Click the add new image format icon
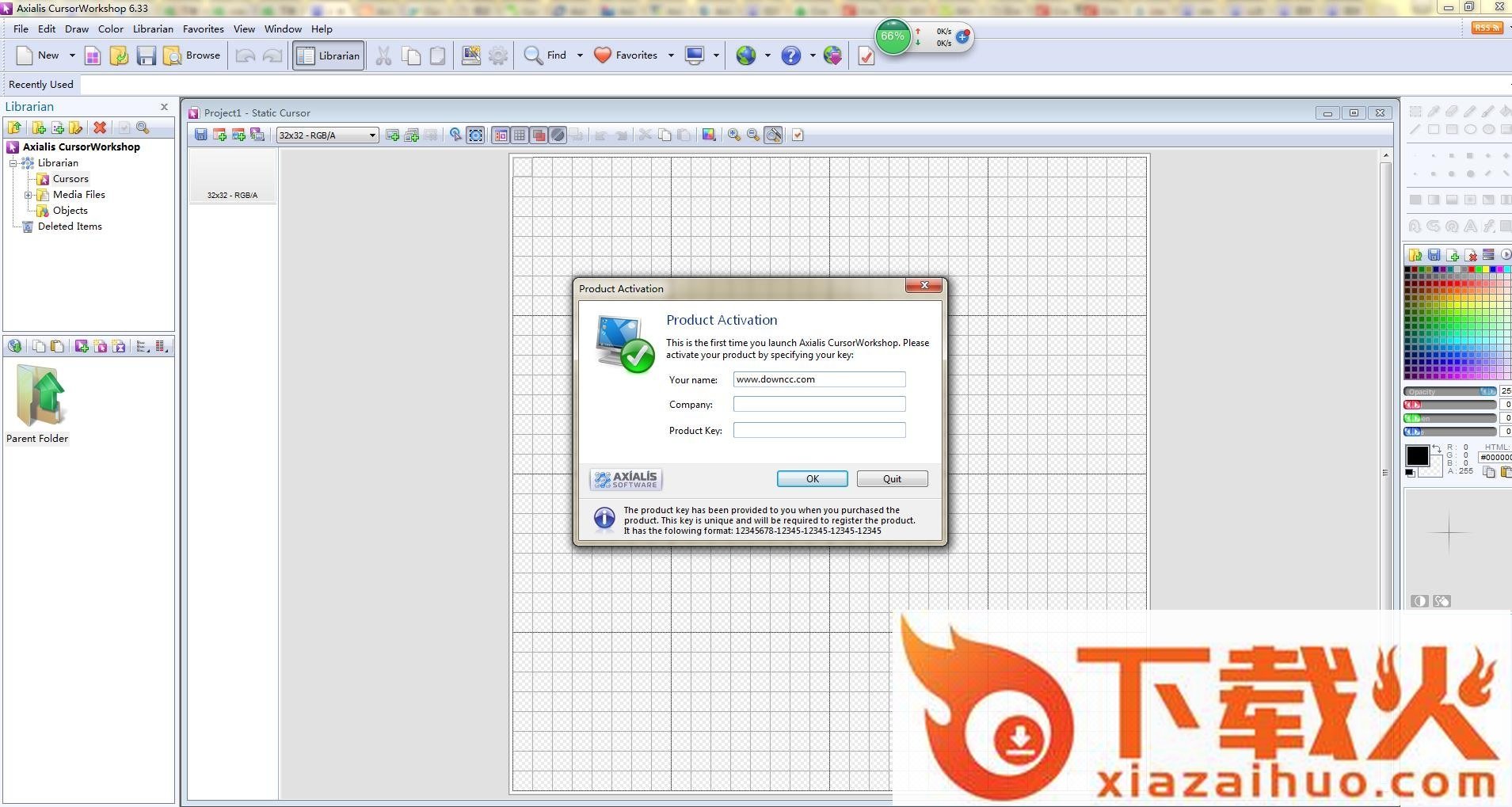This screenshot has height=807, width=1512. (393, 135)
